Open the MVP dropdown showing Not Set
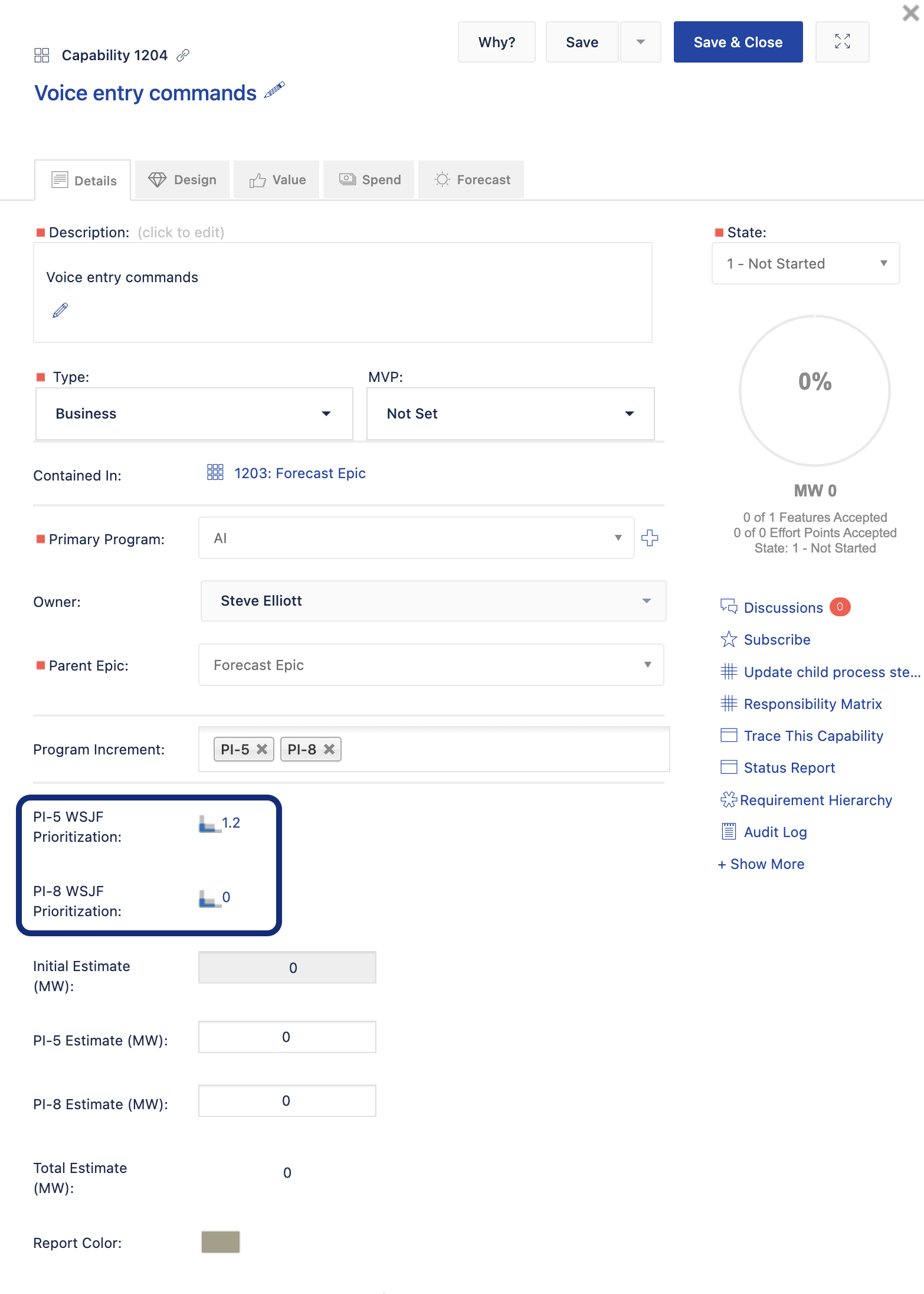 coord(510,414)
